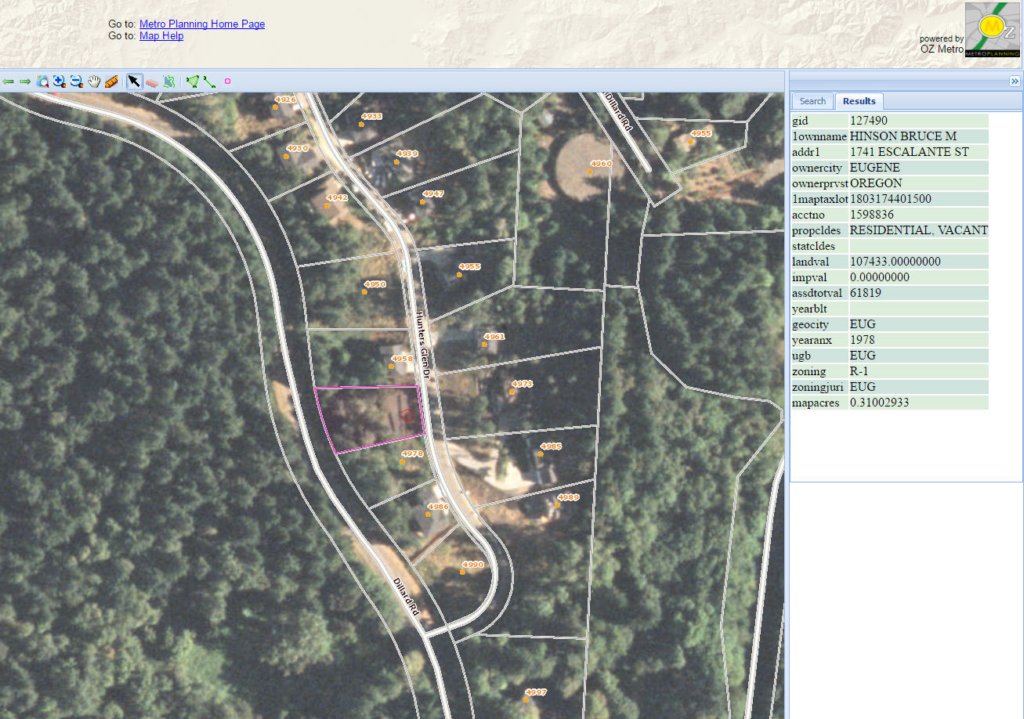Viewport: 1024px width, 719px height.
Task: Click the eraser clear selection tool
Action: pyautogui.click(x=151, y=82)
